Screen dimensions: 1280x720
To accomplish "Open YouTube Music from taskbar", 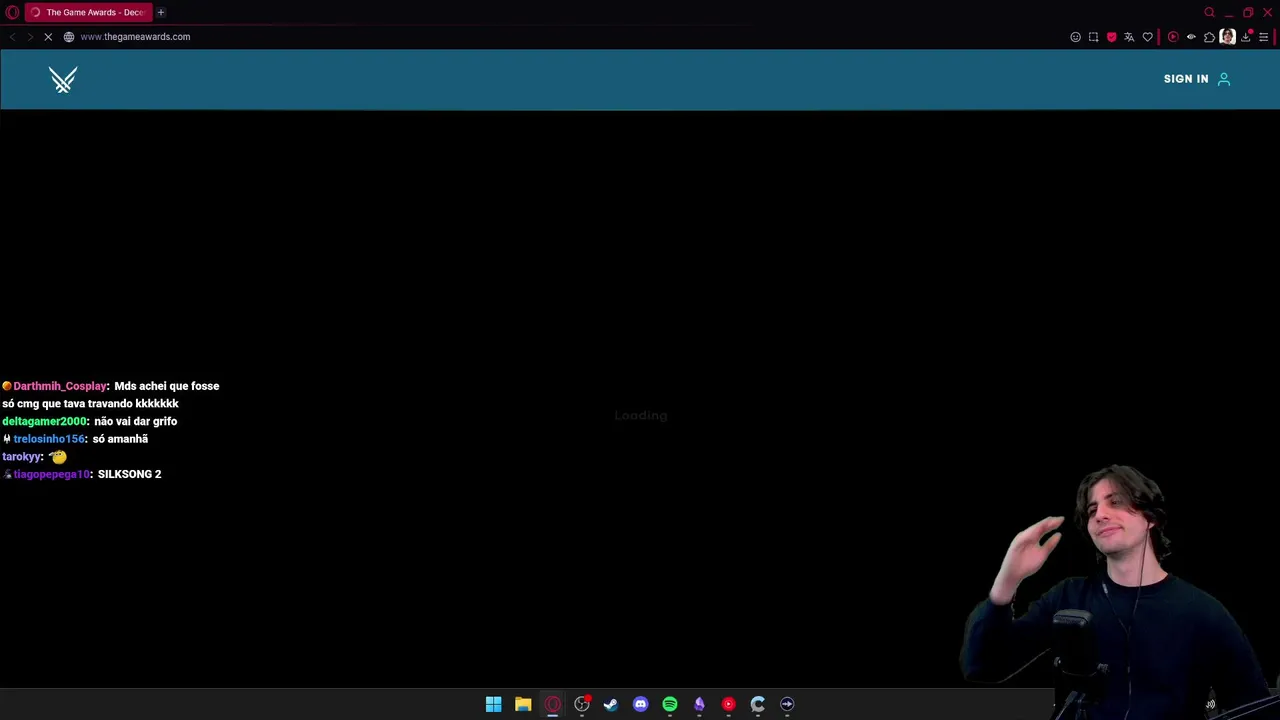I will (728, 704).
